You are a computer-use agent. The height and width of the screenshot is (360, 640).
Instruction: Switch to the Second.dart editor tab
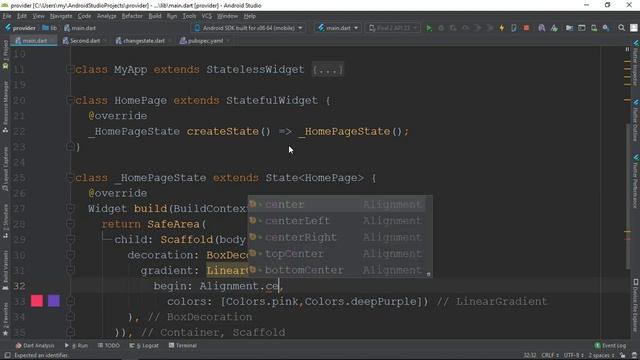tap(84, 41)
